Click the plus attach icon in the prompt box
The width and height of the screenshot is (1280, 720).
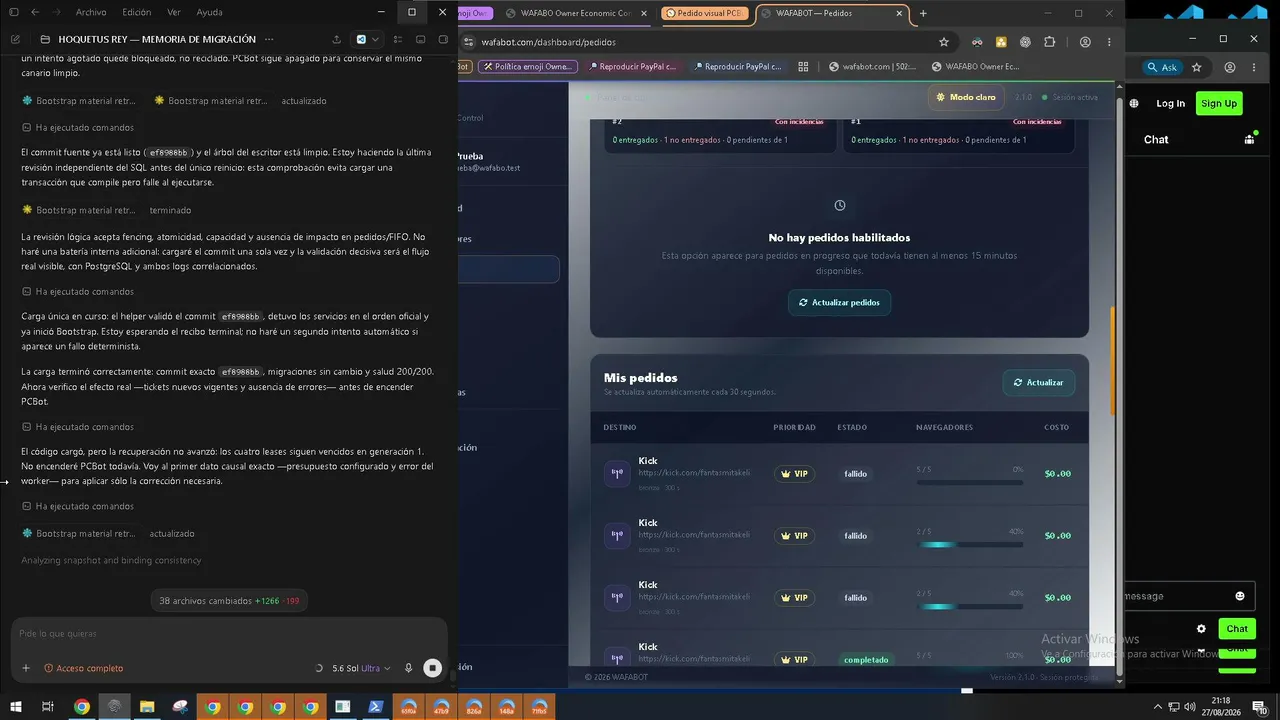coord(26,668)
